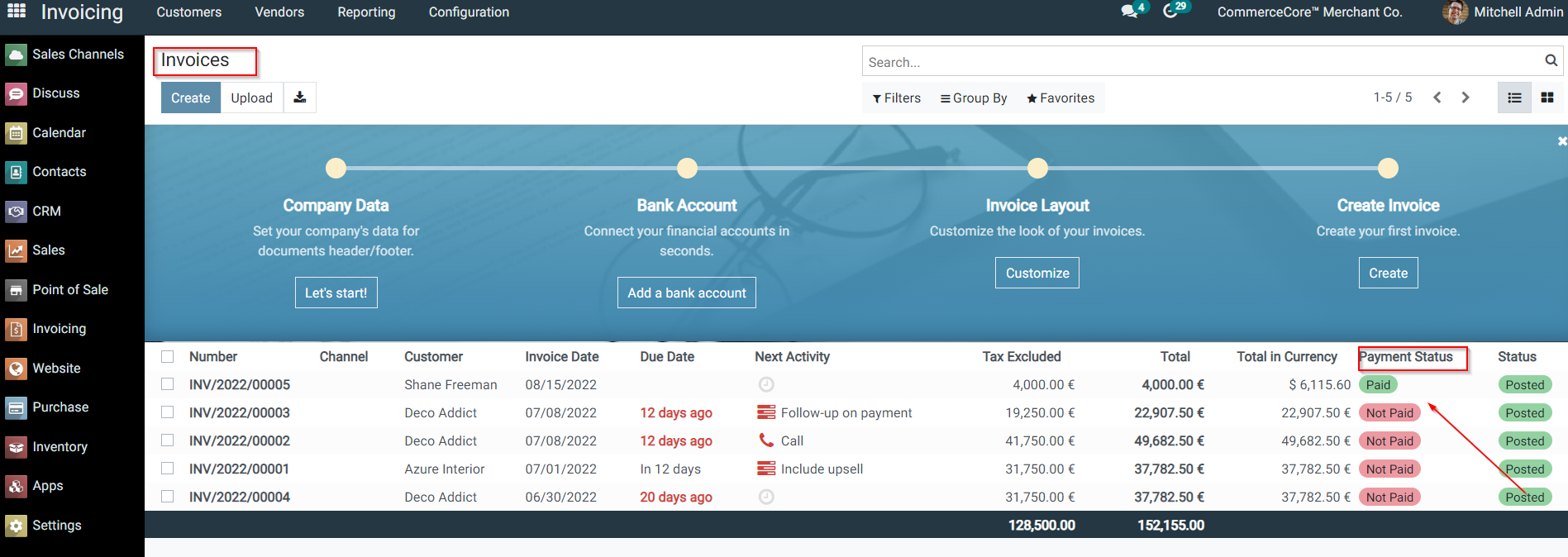Screen dimensions: 1568x557
Task: Open invoice INV/2022/00003 row
Action: coord(856,412)
